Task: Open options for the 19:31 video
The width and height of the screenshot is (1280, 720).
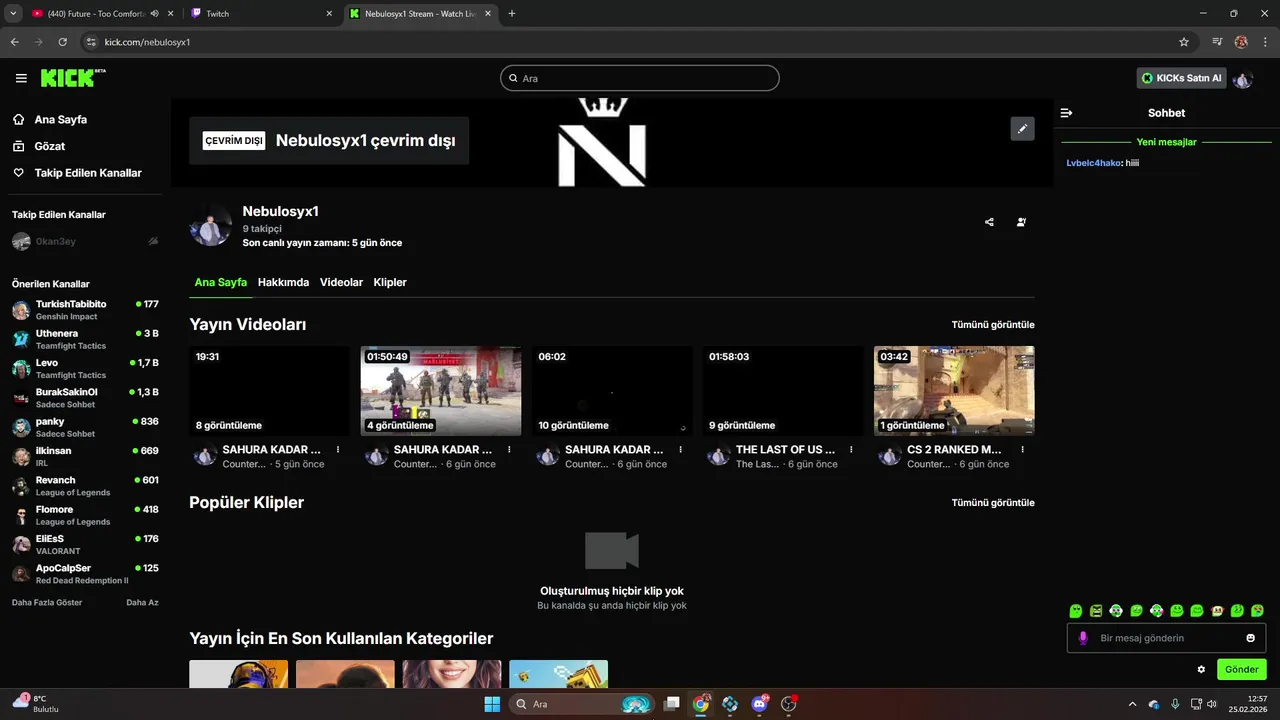Action: 338,450
